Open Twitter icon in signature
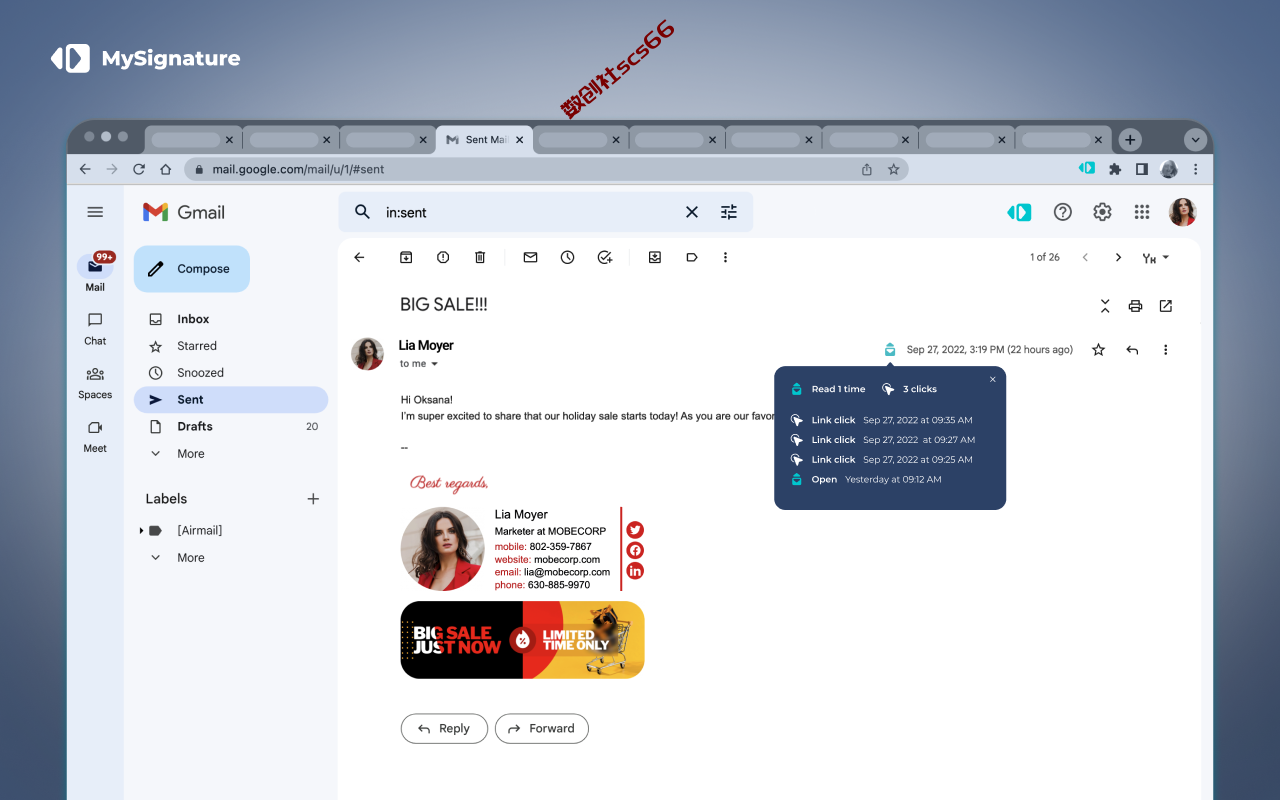This screenshot has height=800, width=1280. 635,530
